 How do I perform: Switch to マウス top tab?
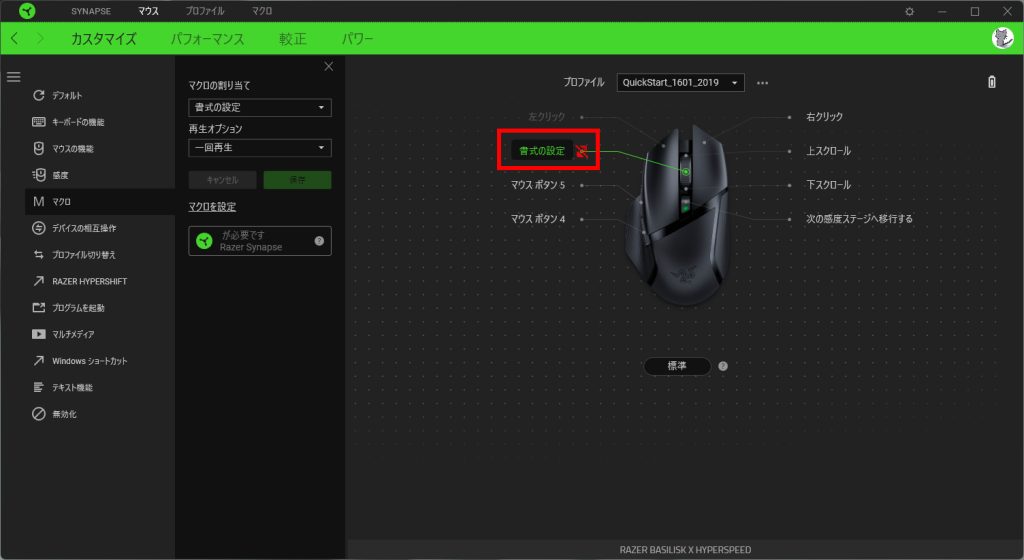pos(148,11)
